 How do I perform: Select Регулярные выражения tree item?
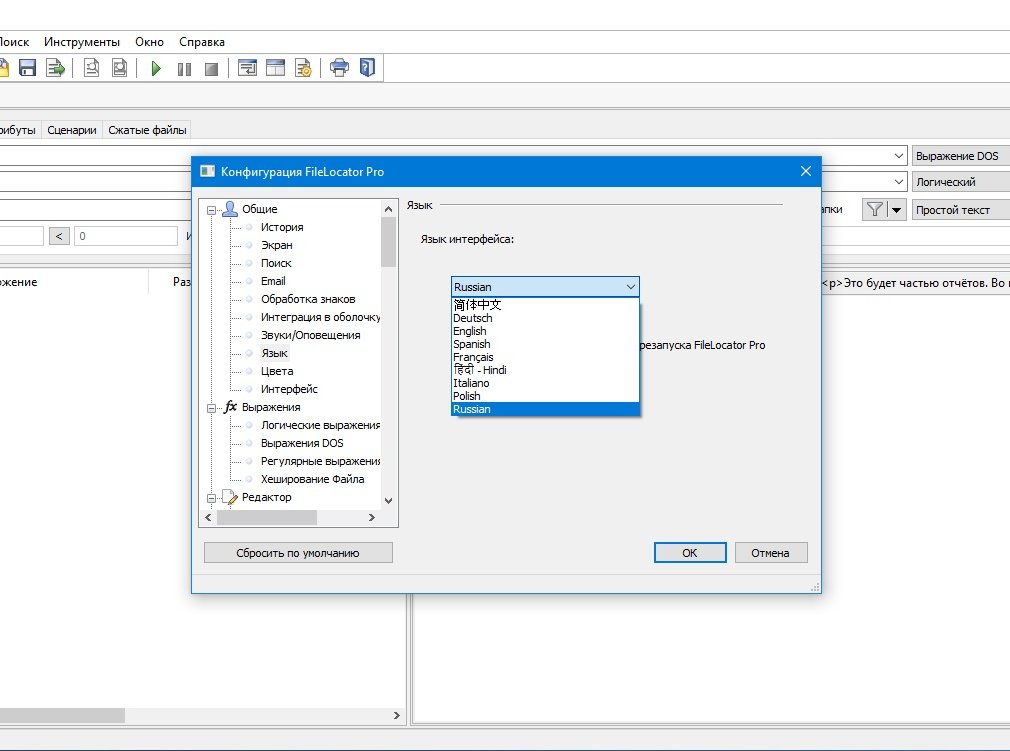tap(319, 462)
